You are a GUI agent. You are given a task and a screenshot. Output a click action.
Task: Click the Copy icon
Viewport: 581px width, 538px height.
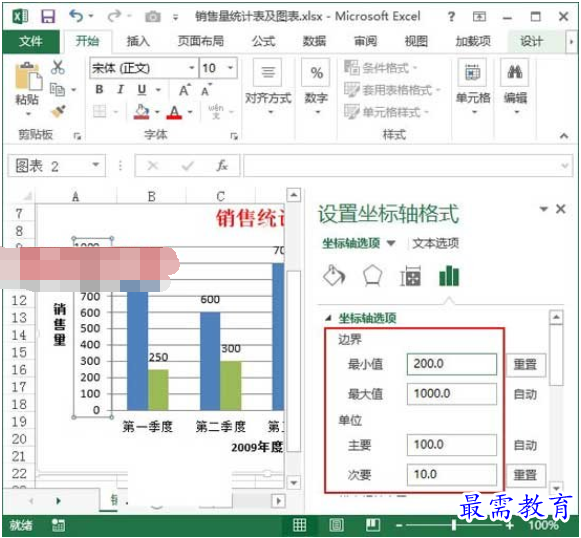(x=57, y=89)
